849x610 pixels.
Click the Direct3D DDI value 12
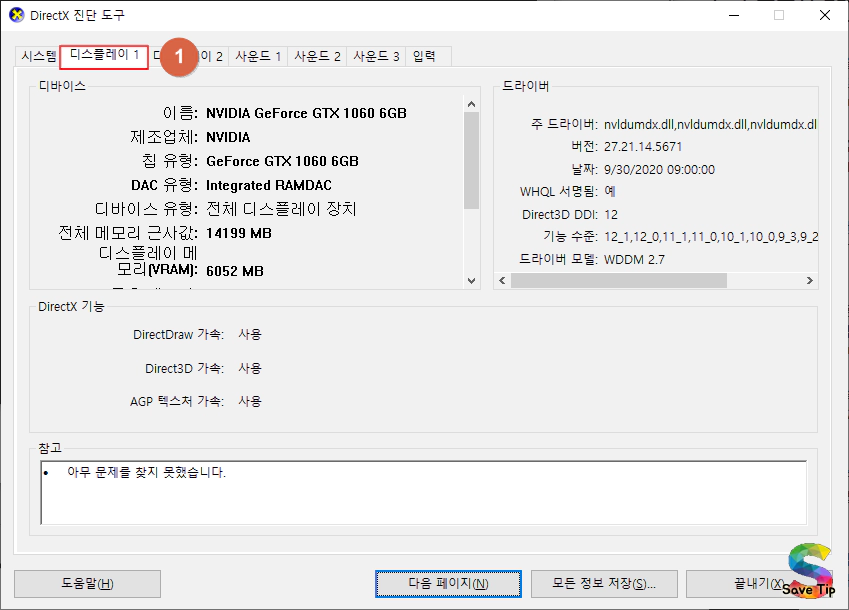611,215
